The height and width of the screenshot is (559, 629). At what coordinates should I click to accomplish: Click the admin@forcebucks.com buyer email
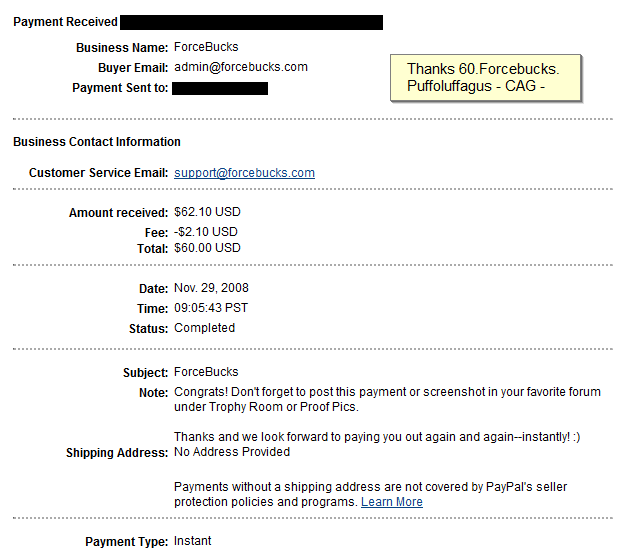pyautogui.click(x=241, y=67)
